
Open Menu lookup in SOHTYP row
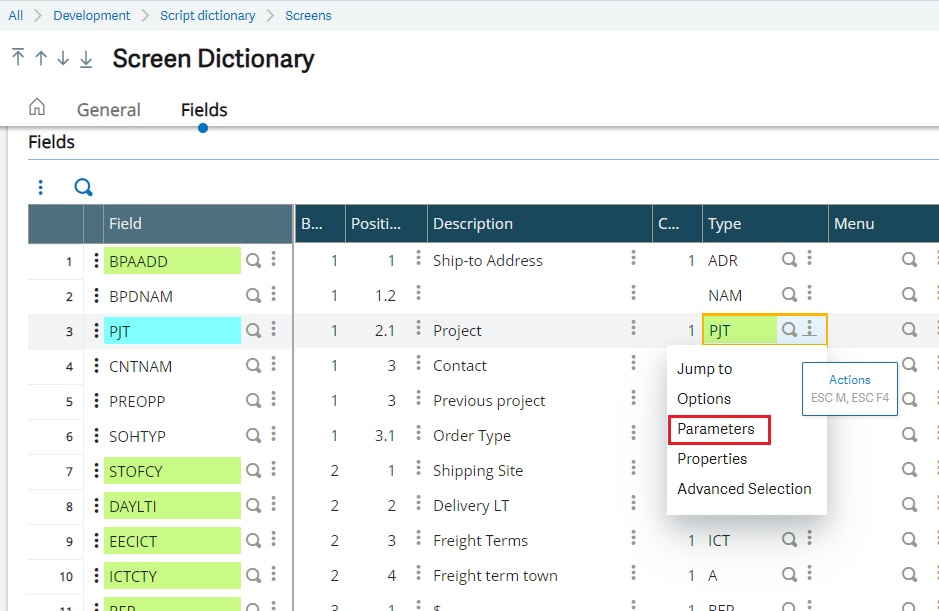910,435
